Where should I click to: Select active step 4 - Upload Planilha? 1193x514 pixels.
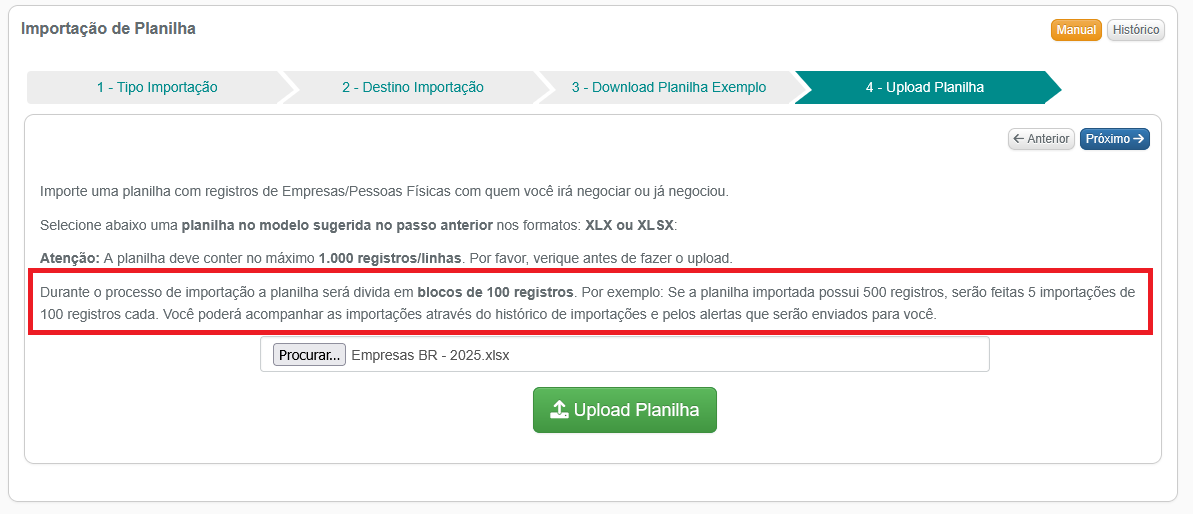pos(924,87)
